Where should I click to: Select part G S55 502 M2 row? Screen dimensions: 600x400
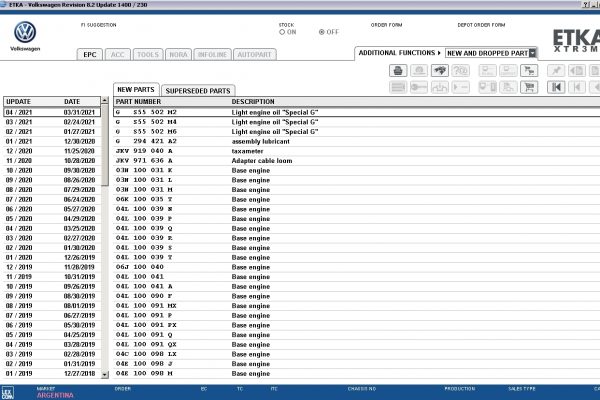(356, 112)
